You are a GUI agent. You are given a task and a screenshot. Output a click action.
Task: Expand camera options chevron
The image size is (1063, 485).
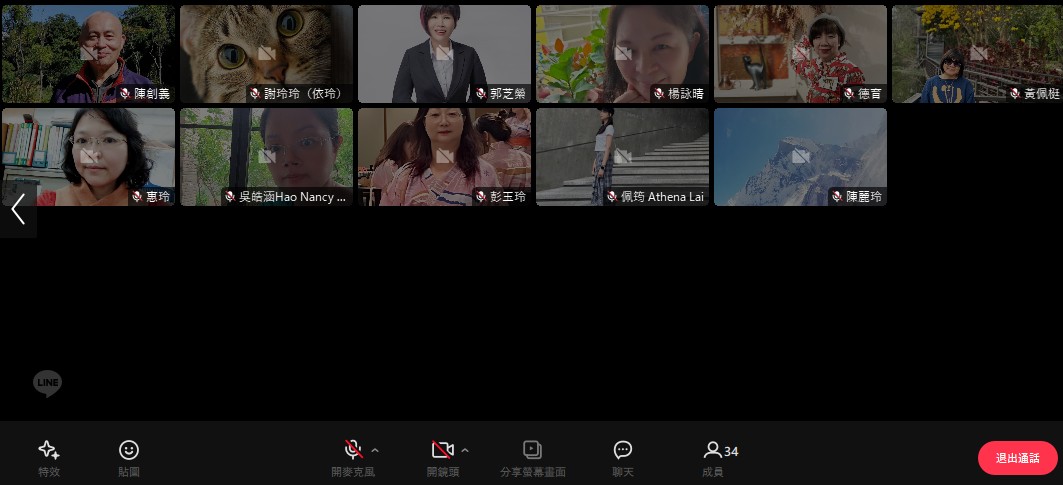pos(465,450)
